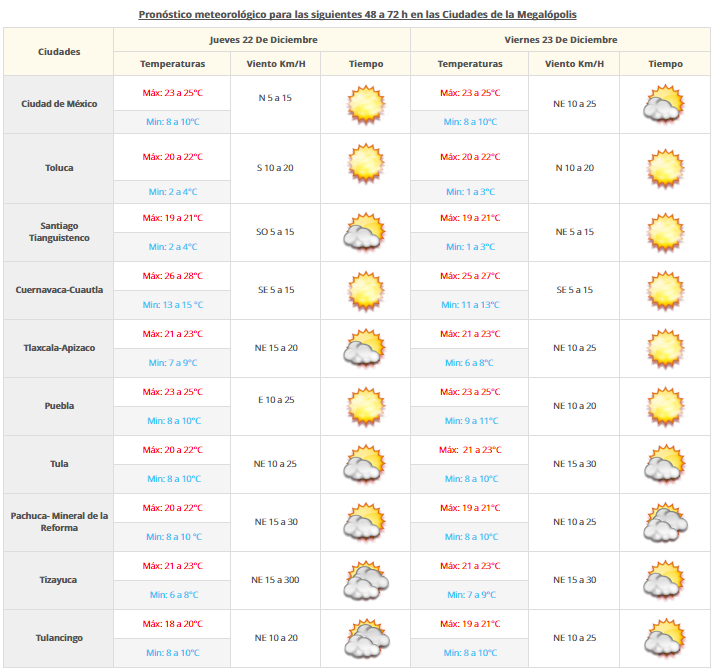This screenshot has height=671, width=714.
Task: Select Friday's sun icon in the Puebla row
Action: click(664, 406)
